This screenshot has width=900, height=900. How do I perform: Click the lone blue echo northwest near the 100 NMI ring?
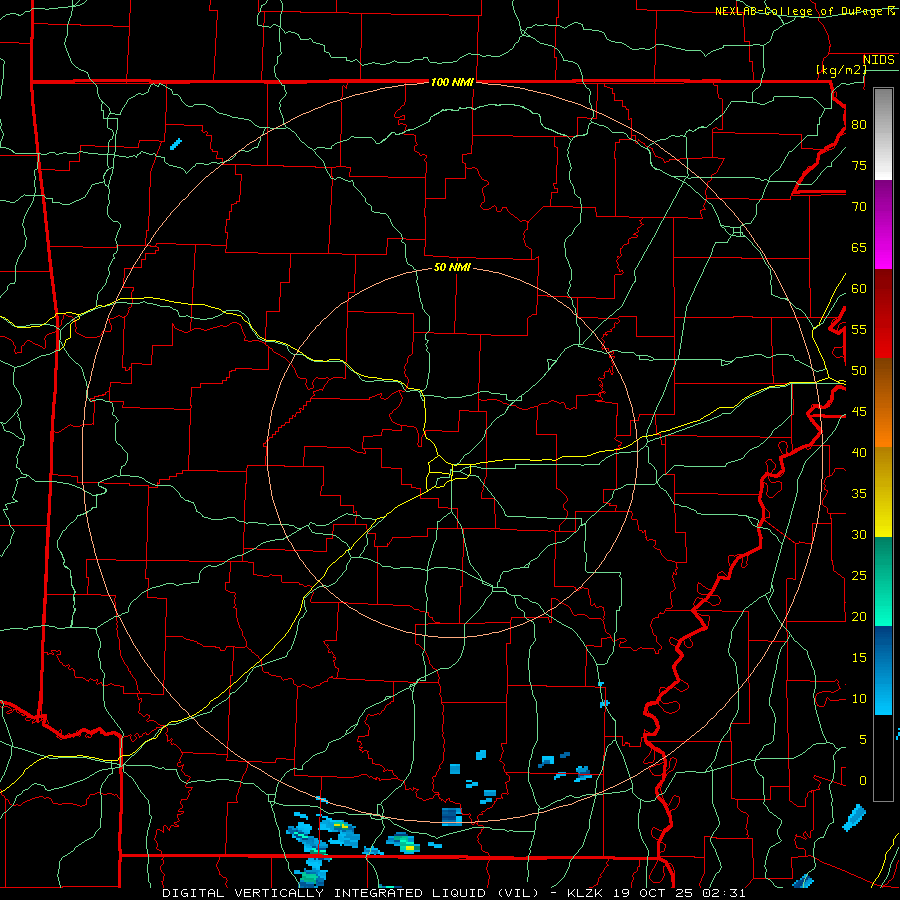coord(176,143)
